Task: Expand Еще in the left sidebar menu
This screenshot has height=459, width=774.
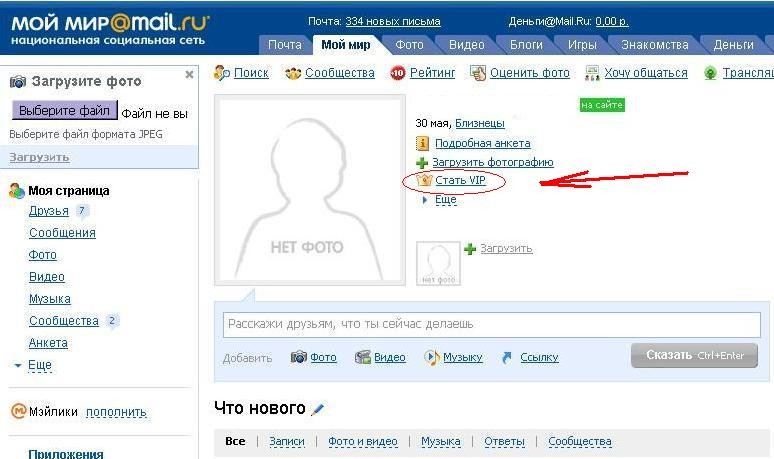Action: click(x=39, y=365)
